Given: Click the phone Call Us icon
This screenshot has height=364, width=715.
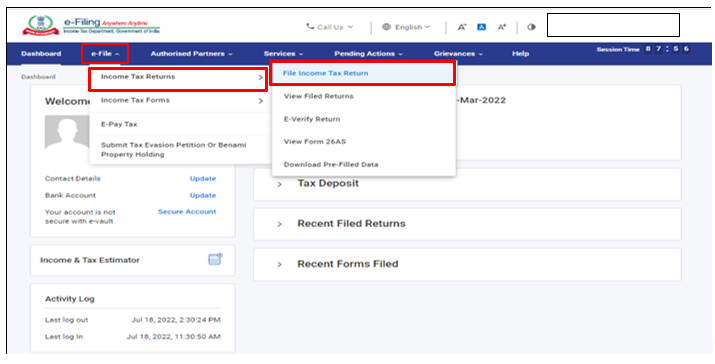Looking at the screenshot, I should pyautogui.click(x=310, y=26).
